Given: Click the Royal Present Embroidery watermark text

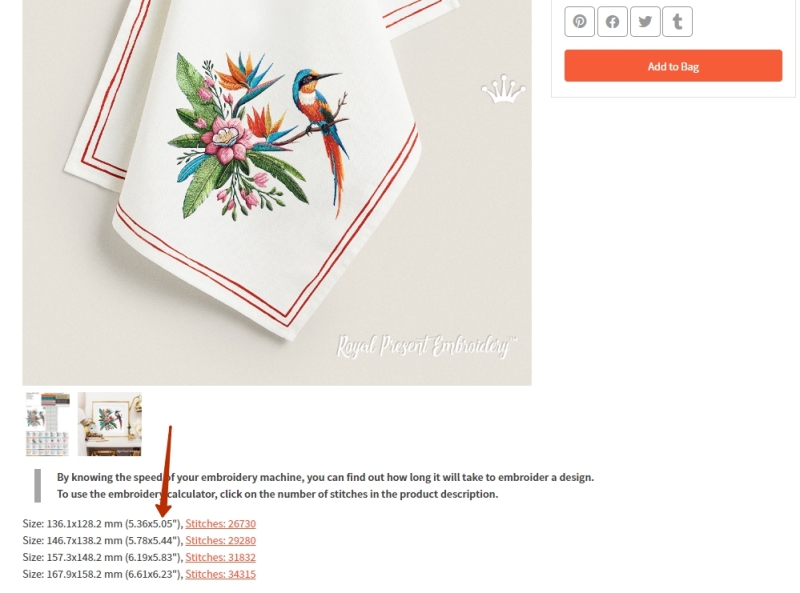Looking at the screenshot, I should click(x=427, y=347).
